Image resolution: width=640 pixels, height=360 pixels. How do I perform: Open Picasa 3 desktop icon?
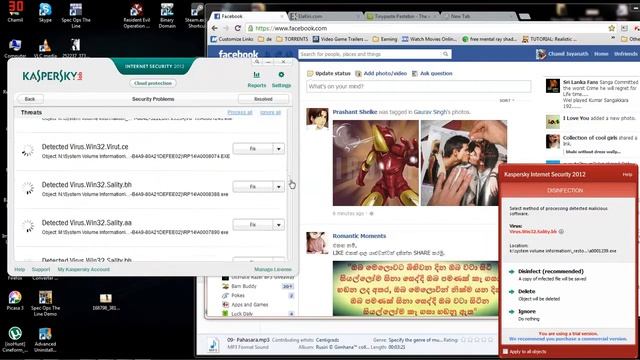[15, 298]
